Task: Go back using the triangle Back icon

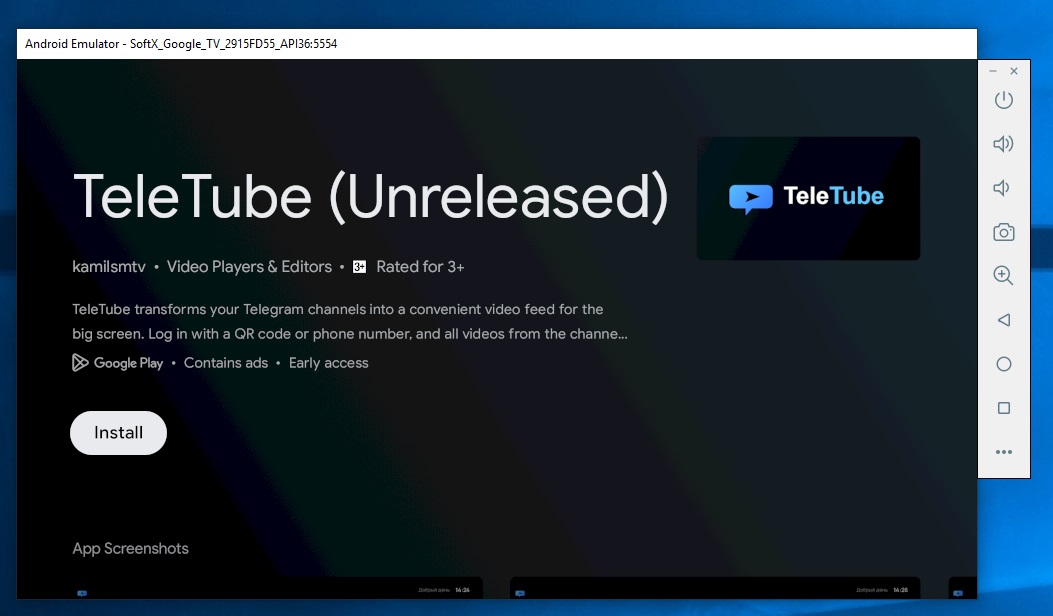Action: (x=1003, y=320)
